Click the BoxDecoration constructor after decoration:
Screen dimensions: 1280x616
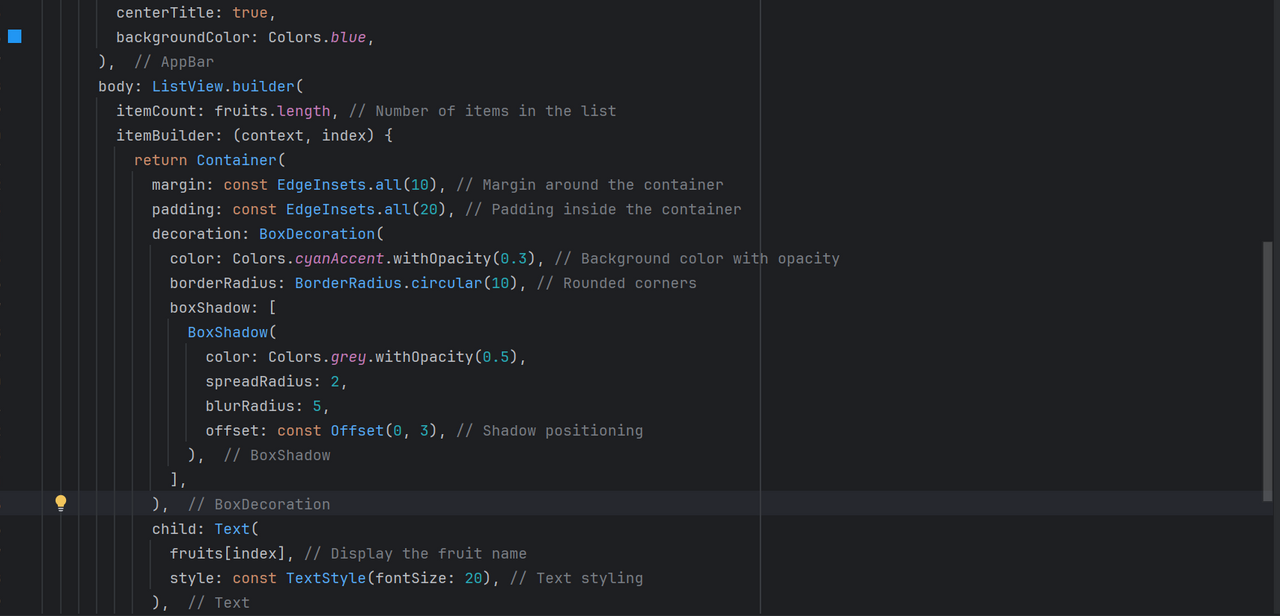point(317,234)
